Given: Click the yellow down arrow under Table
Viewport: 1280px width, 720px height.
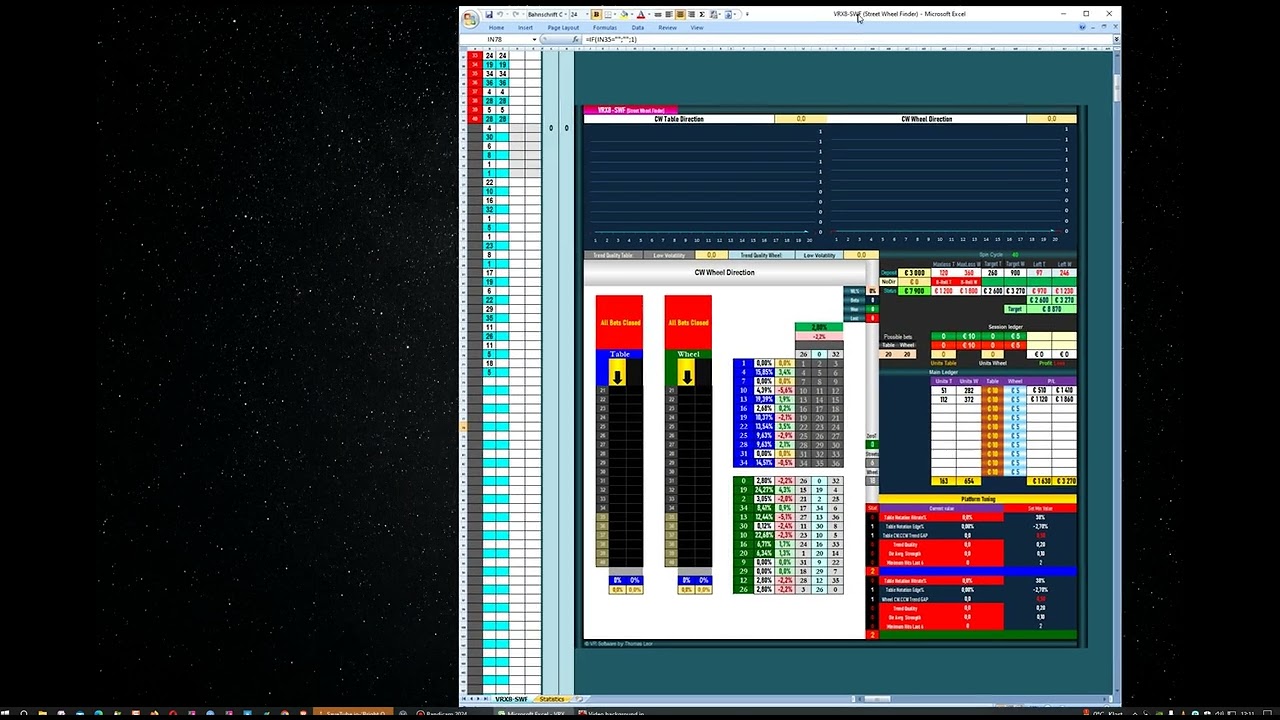Looking at the screenshot, I should click(618, 375).
